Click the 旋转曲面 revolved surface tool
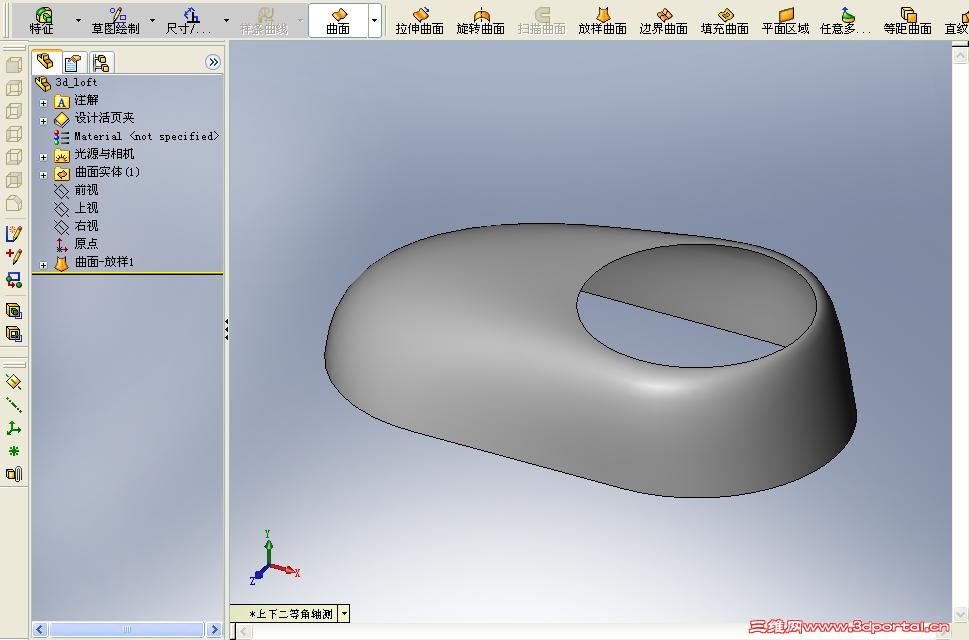Image resolution: width=969 pixels, height=640 pixels. [x=481, y=20]
